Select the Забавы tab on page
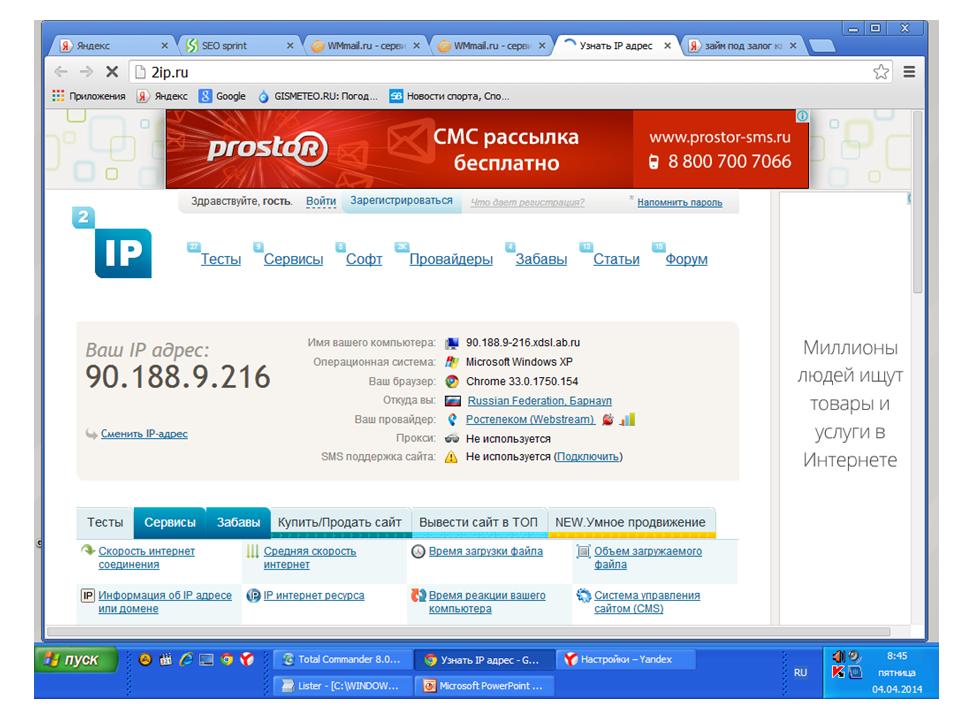Viewport: 960px width, 720px height. [x=238, y=522]
